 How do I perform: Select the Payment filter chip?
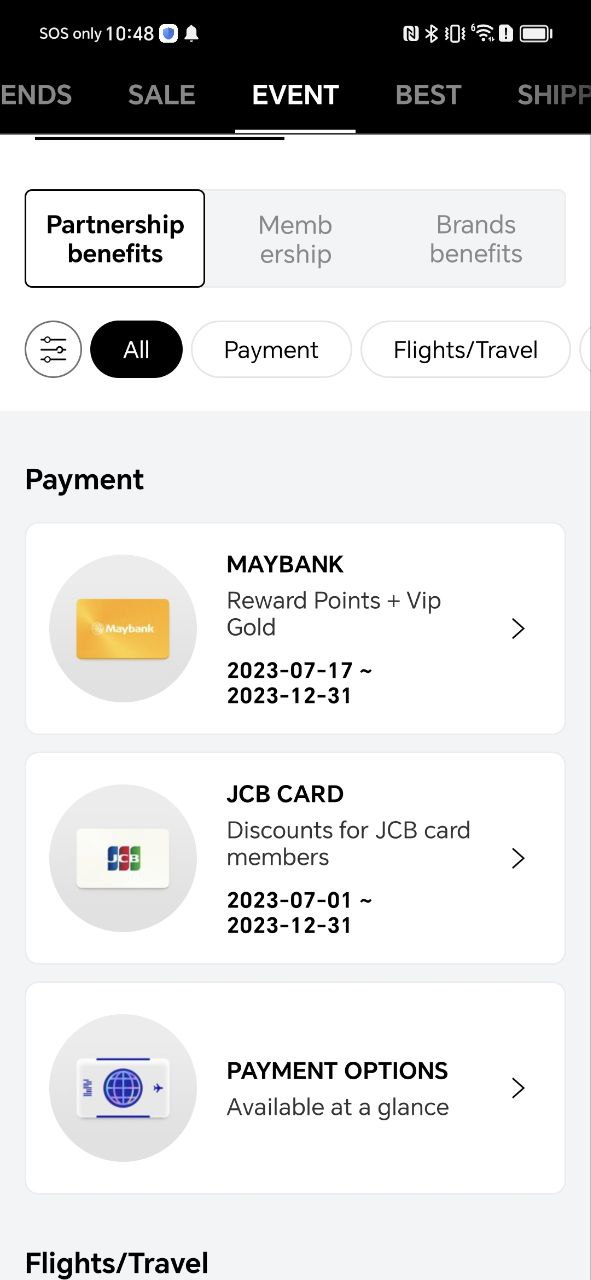coord(271,349)
